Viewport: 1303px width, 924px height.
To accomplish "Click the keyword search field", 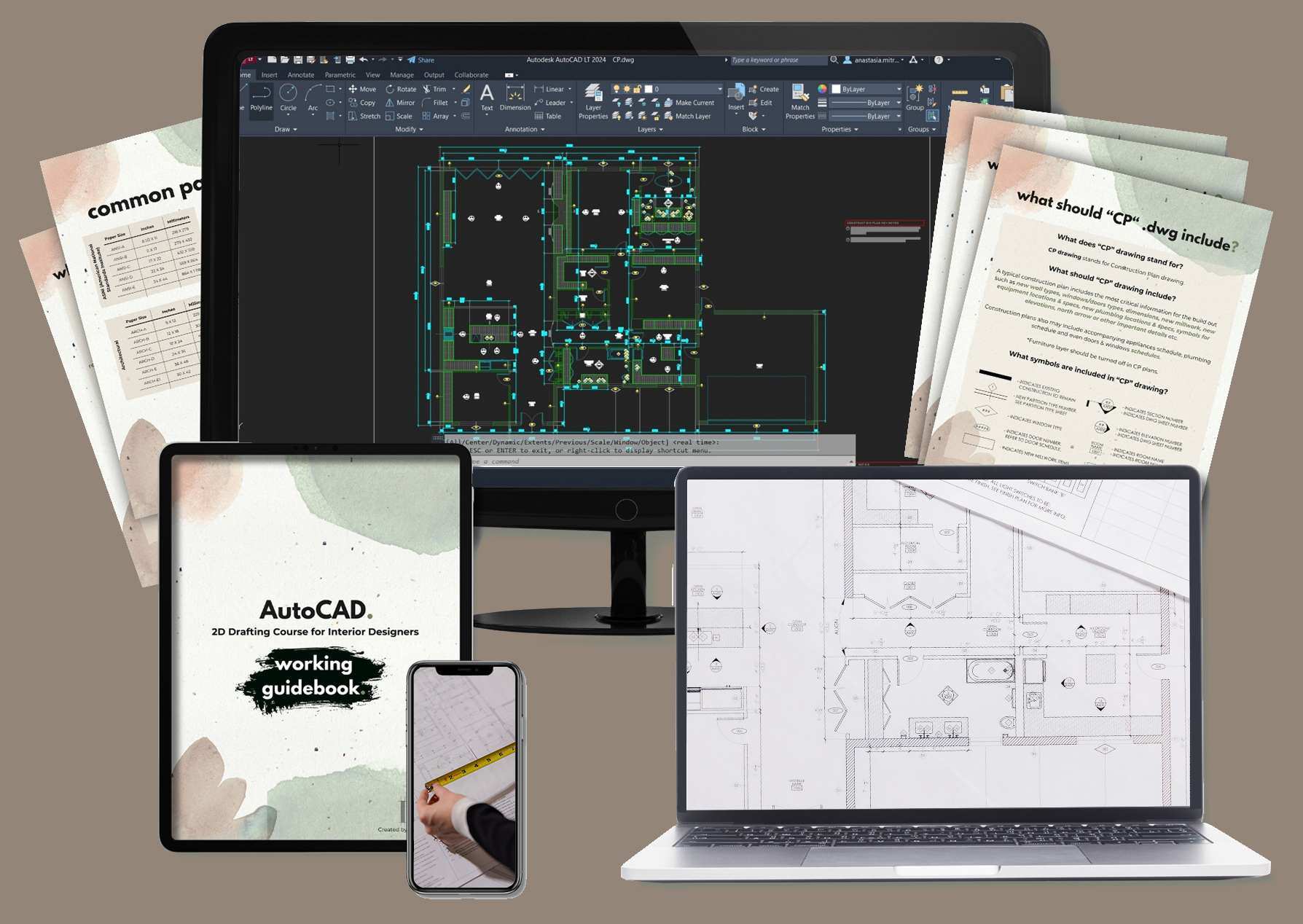I will 778,60.
